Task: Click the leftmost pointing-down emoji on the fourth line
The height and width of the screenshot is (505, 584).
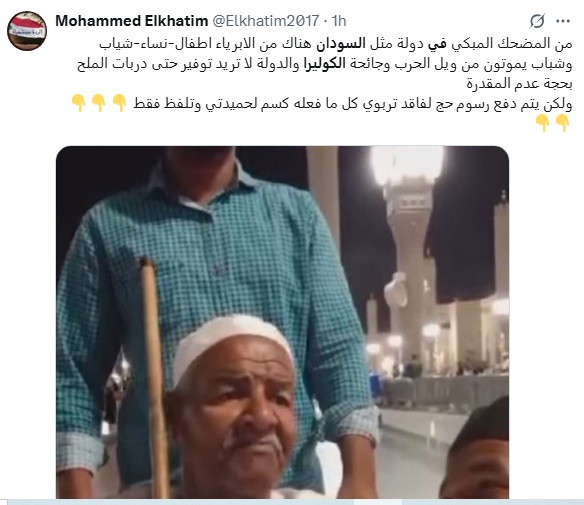Action: (x=79, y=103)
